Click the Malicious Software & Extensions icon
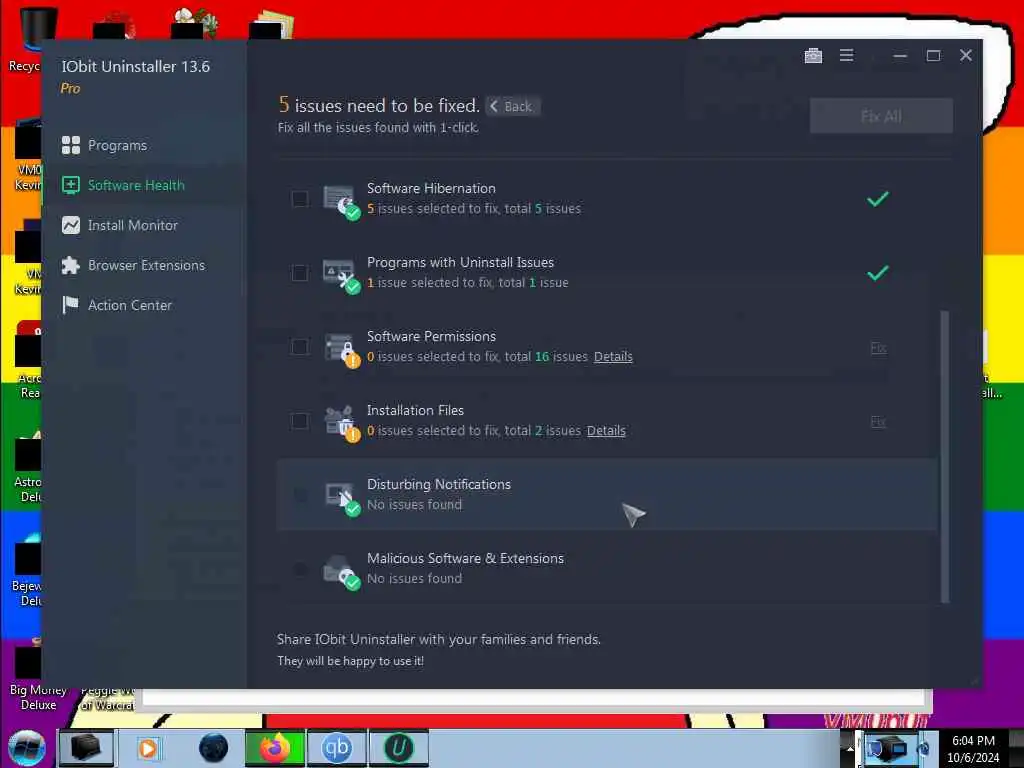Image resolution: width=1024 pixels, height=768 pixels. 341,571
